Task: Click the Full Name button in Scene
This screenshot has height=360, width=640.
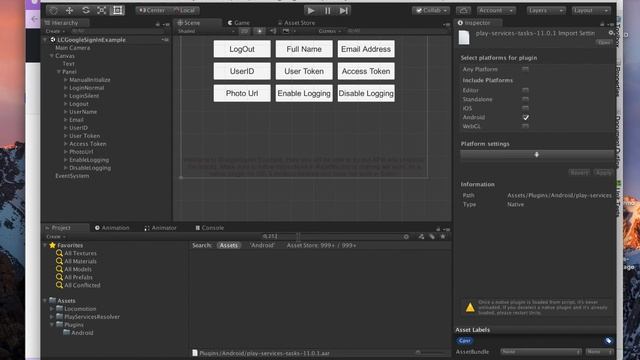Action: [x=304, y=49]
